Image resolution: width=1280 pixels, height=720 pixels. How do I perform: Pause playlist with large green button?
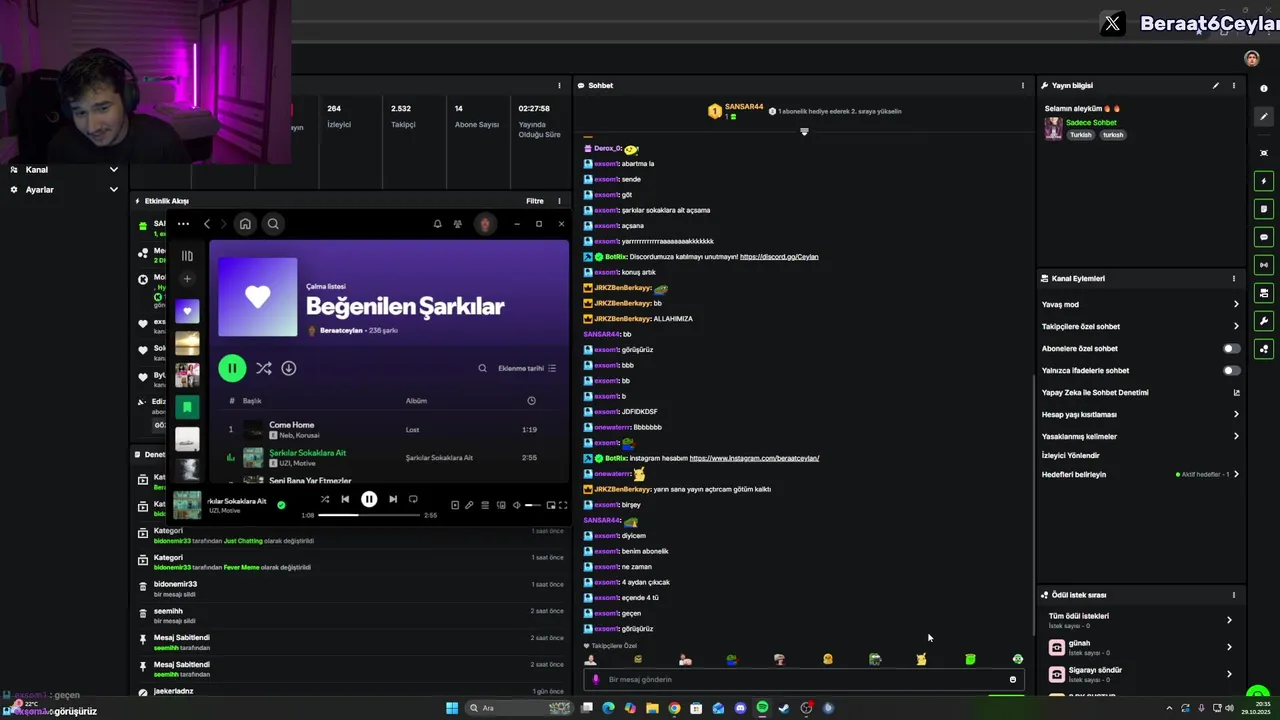pyautogui.click(x=232, y=368)
